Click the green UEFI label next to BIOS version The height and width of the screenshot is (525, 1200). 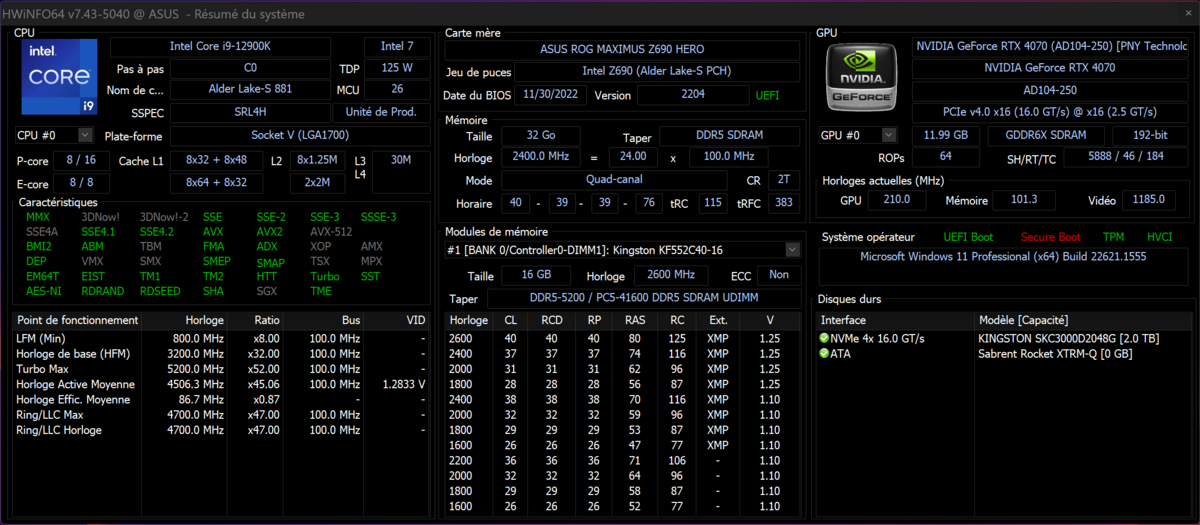(x=768, y=95)
